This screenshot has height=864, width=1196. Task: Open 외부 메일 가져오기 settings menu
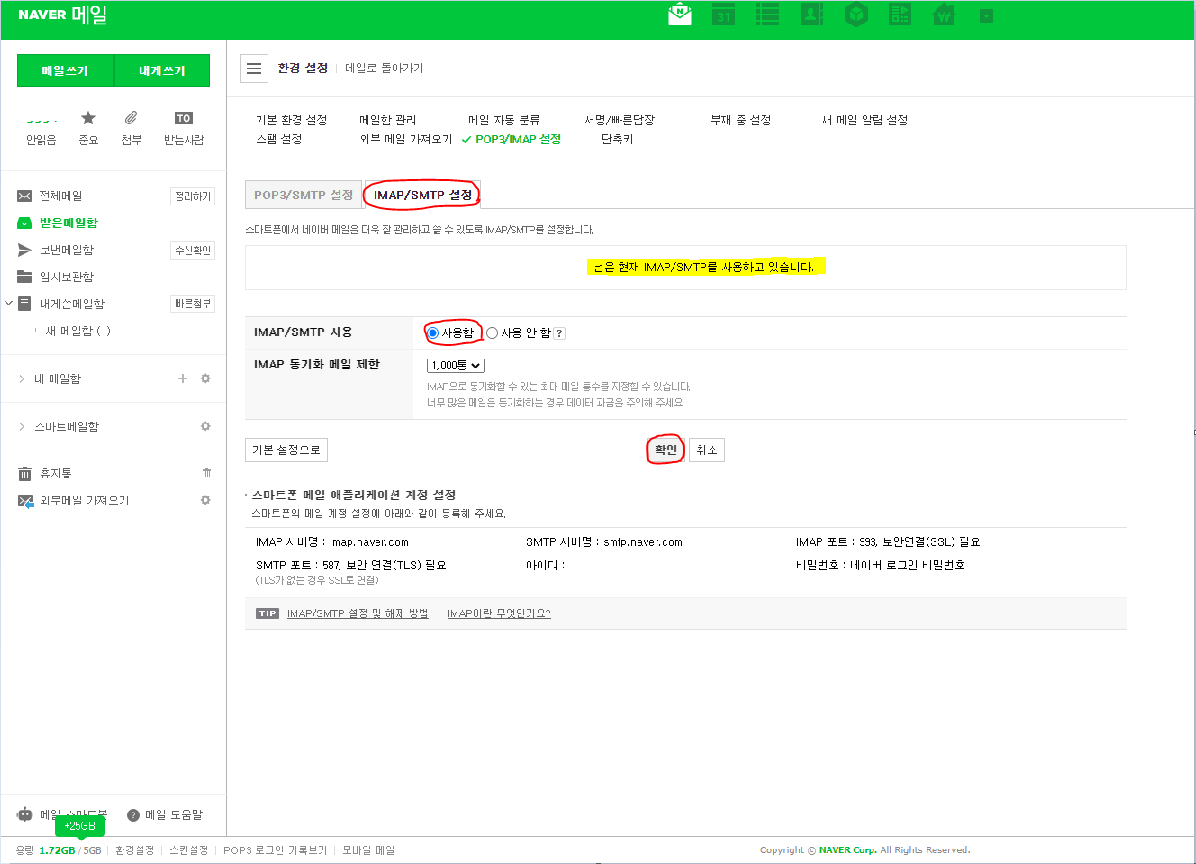406,139
